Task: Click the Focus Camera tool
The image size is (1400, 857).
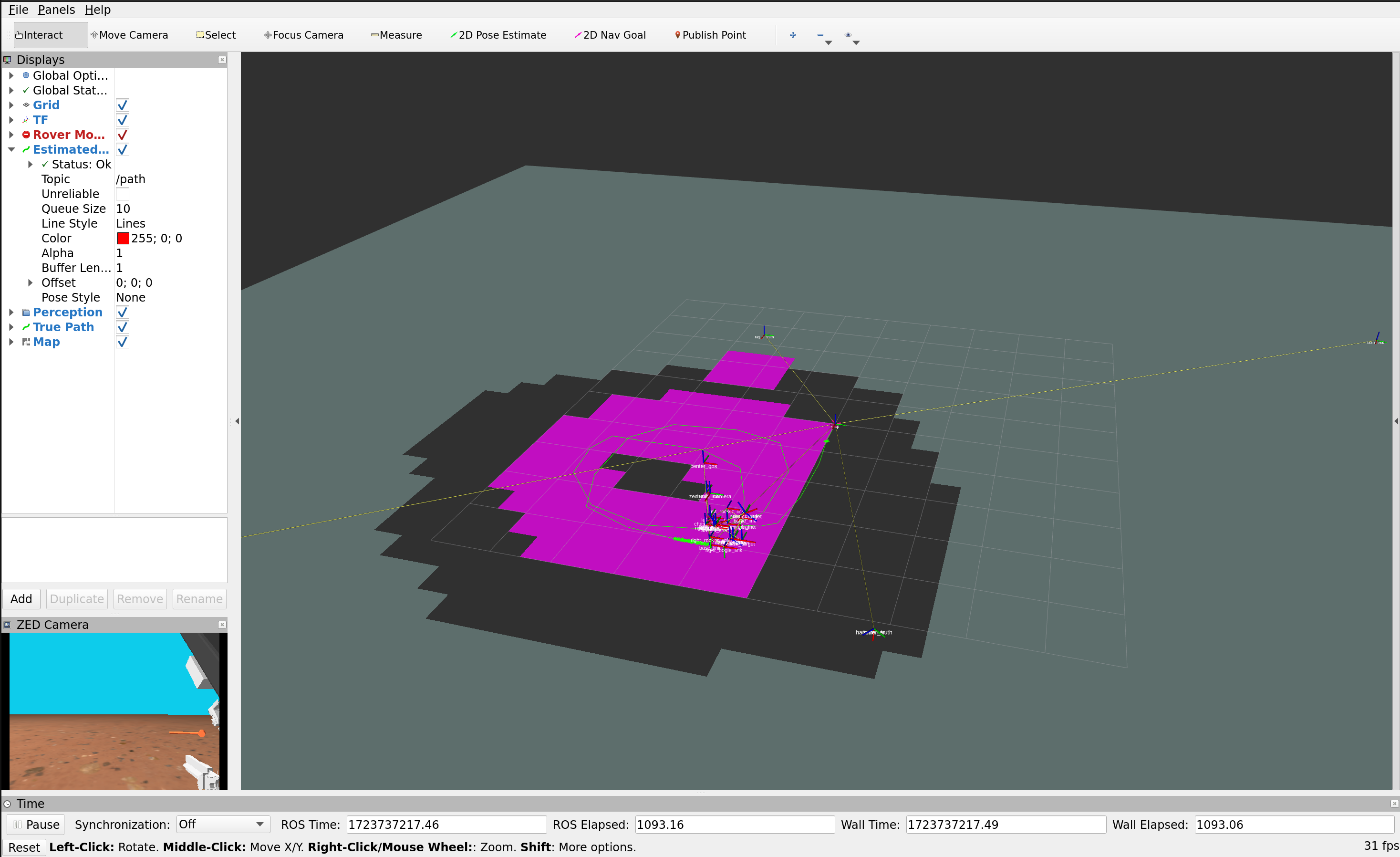Action: pyautogui.click(x=303, y=35)
